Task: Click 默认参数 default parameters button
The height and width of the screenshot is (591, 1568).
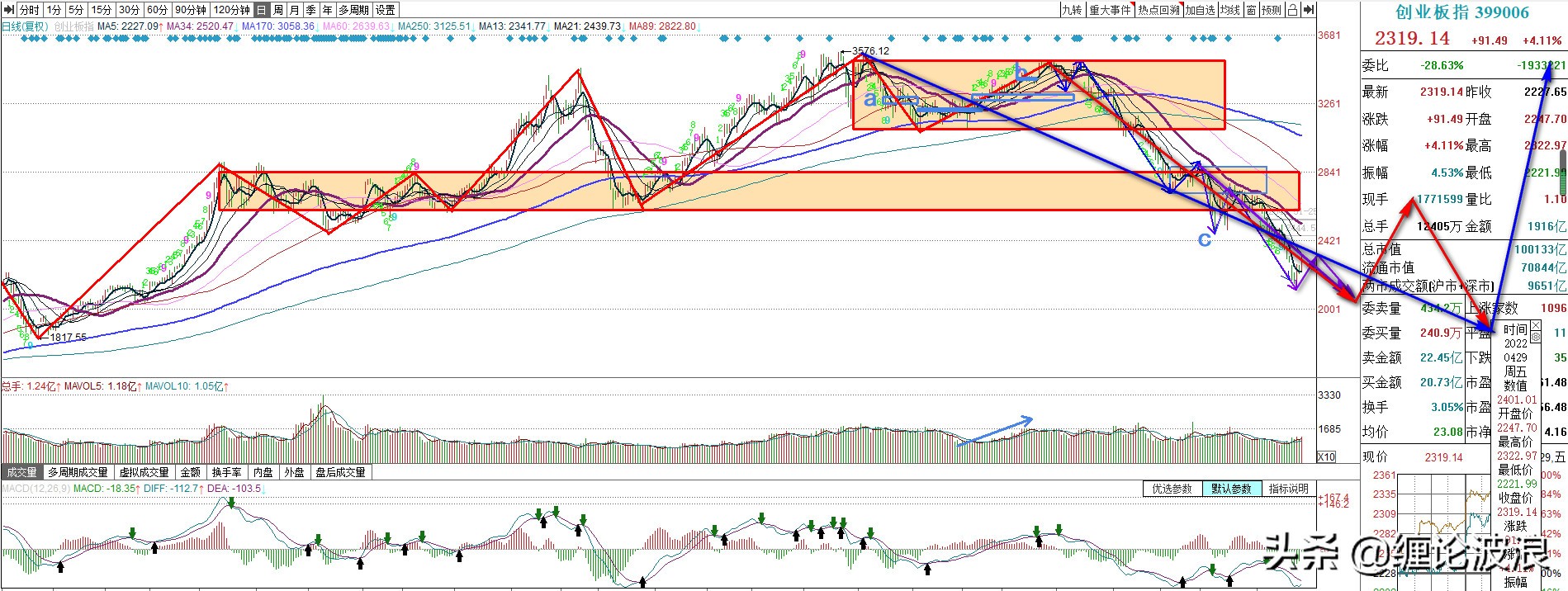Action: [x=1230, y=489]
